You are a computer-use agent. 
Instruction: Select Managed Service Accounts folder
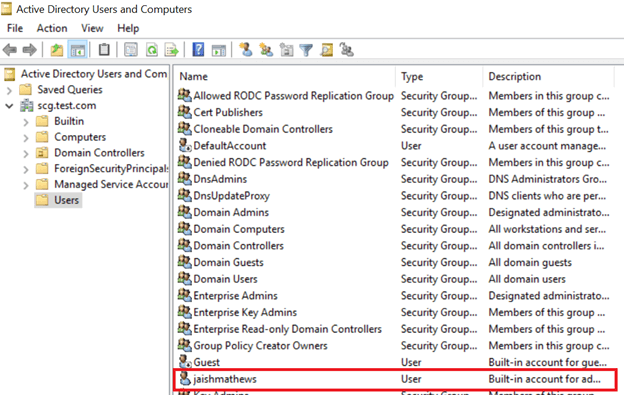[x=111, y=185]
